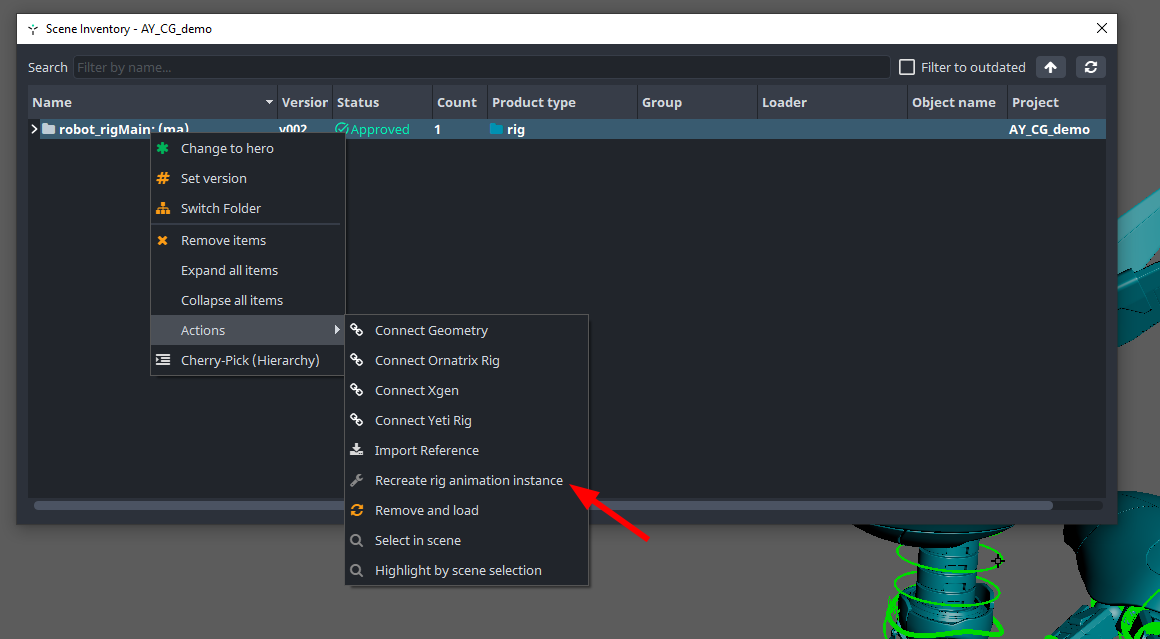Focus the Filter by name search field

coord(480,67)
